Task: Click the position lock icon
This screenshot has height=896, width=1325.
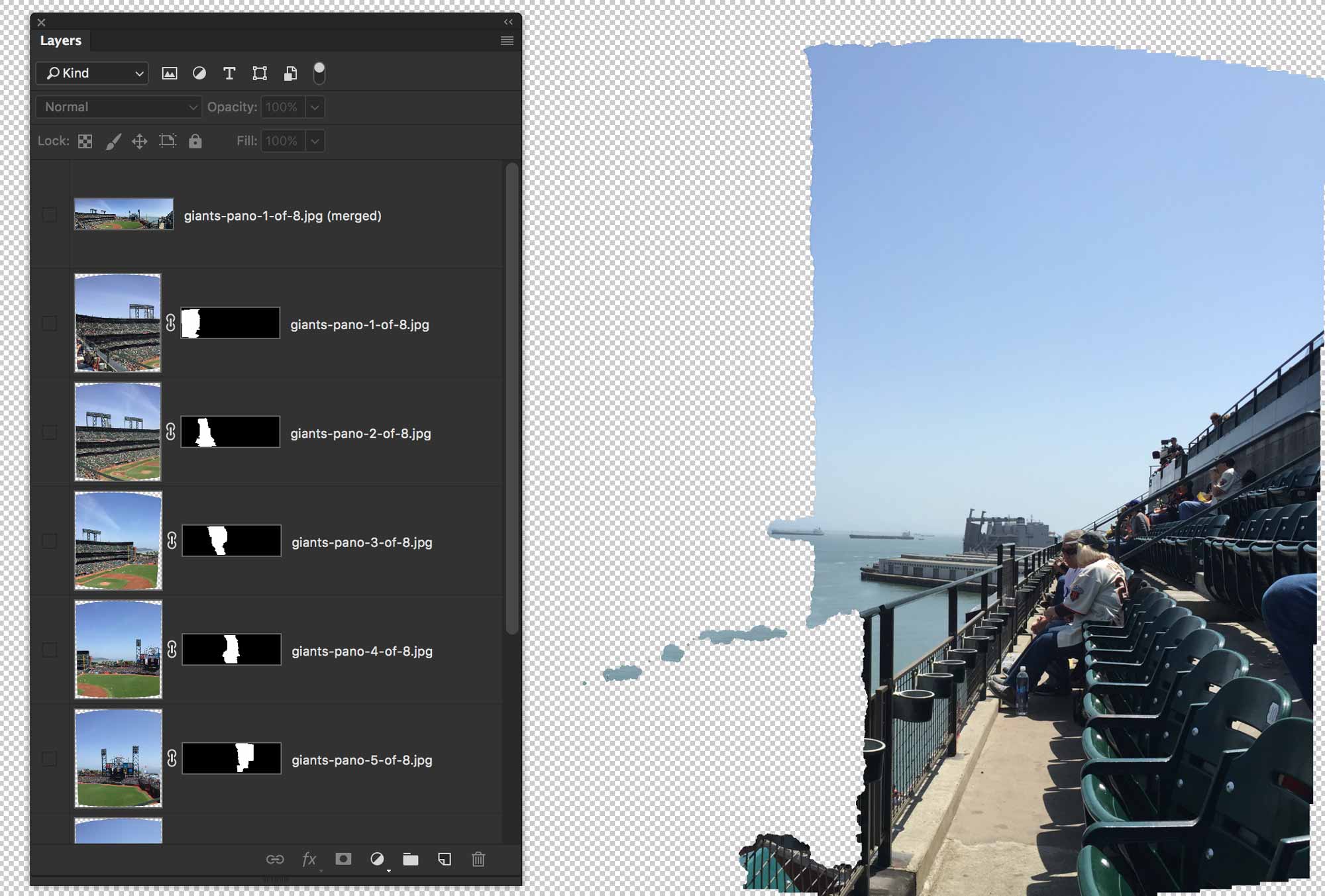Action: tap(139, 140)
